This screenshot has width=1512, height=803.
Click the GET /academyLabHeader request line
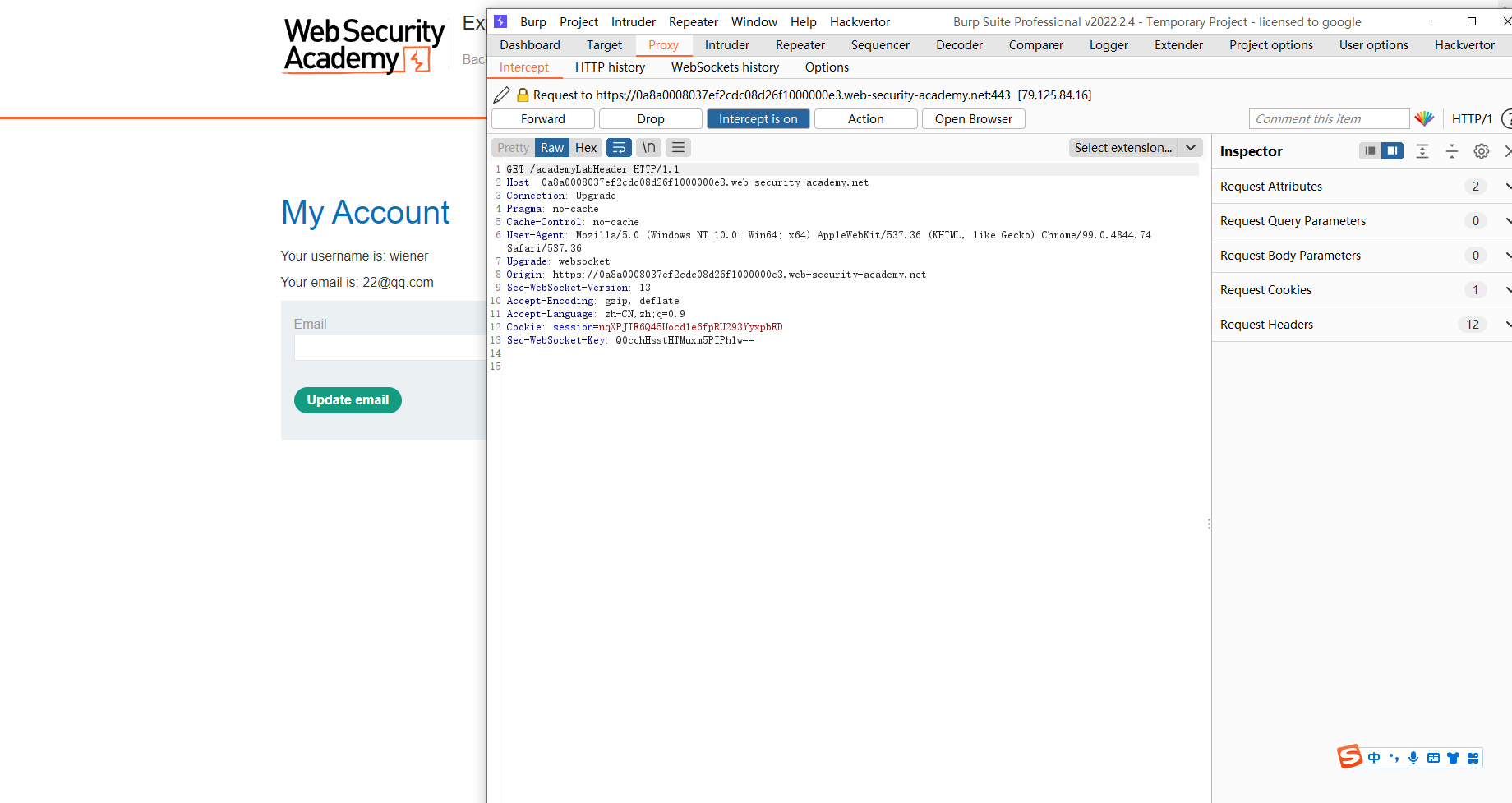pyautogui.click(x=592, y=169)
